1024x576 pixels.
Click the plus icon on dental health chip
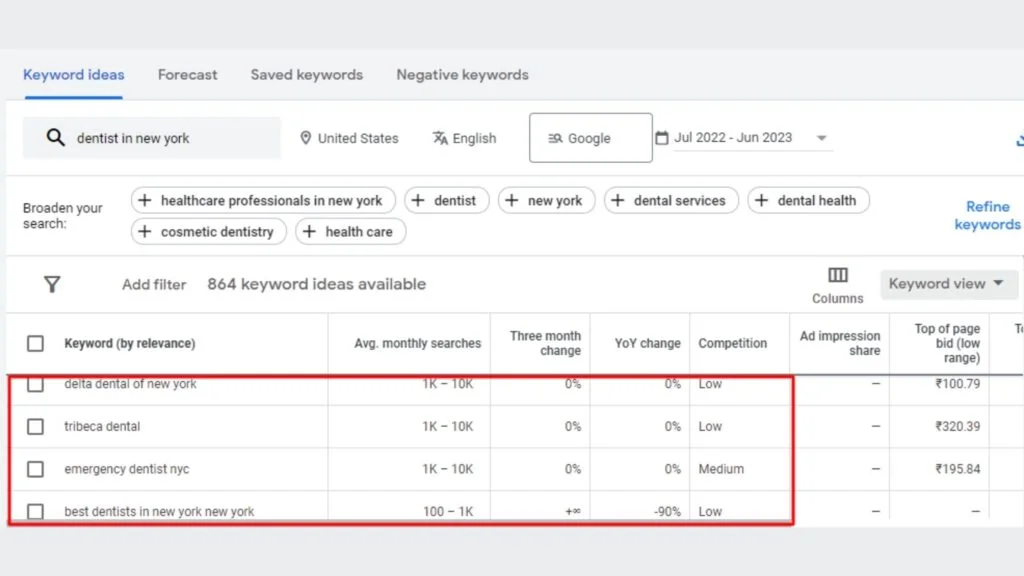761,200
